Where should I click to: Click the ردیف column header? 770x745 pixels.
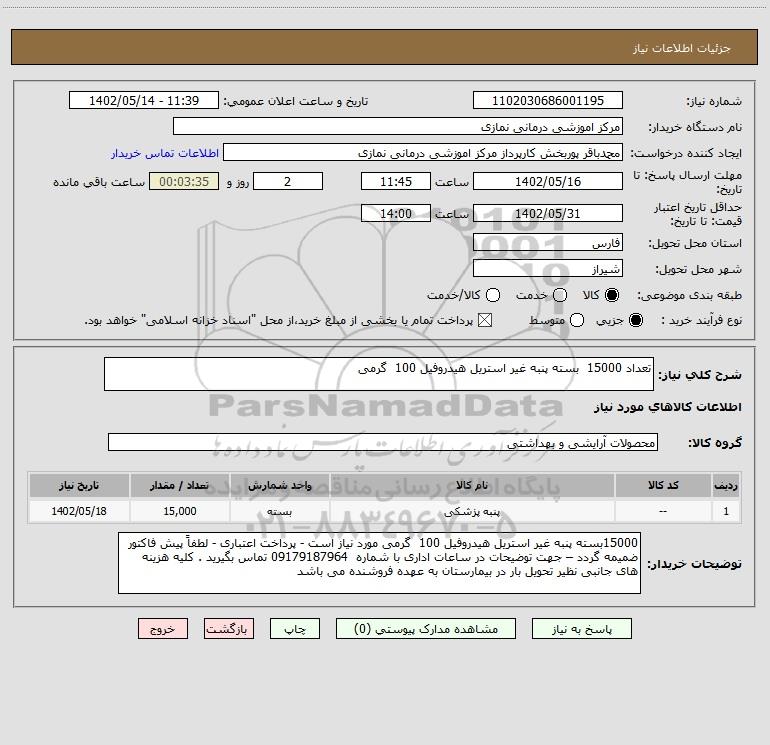[726, 485]
